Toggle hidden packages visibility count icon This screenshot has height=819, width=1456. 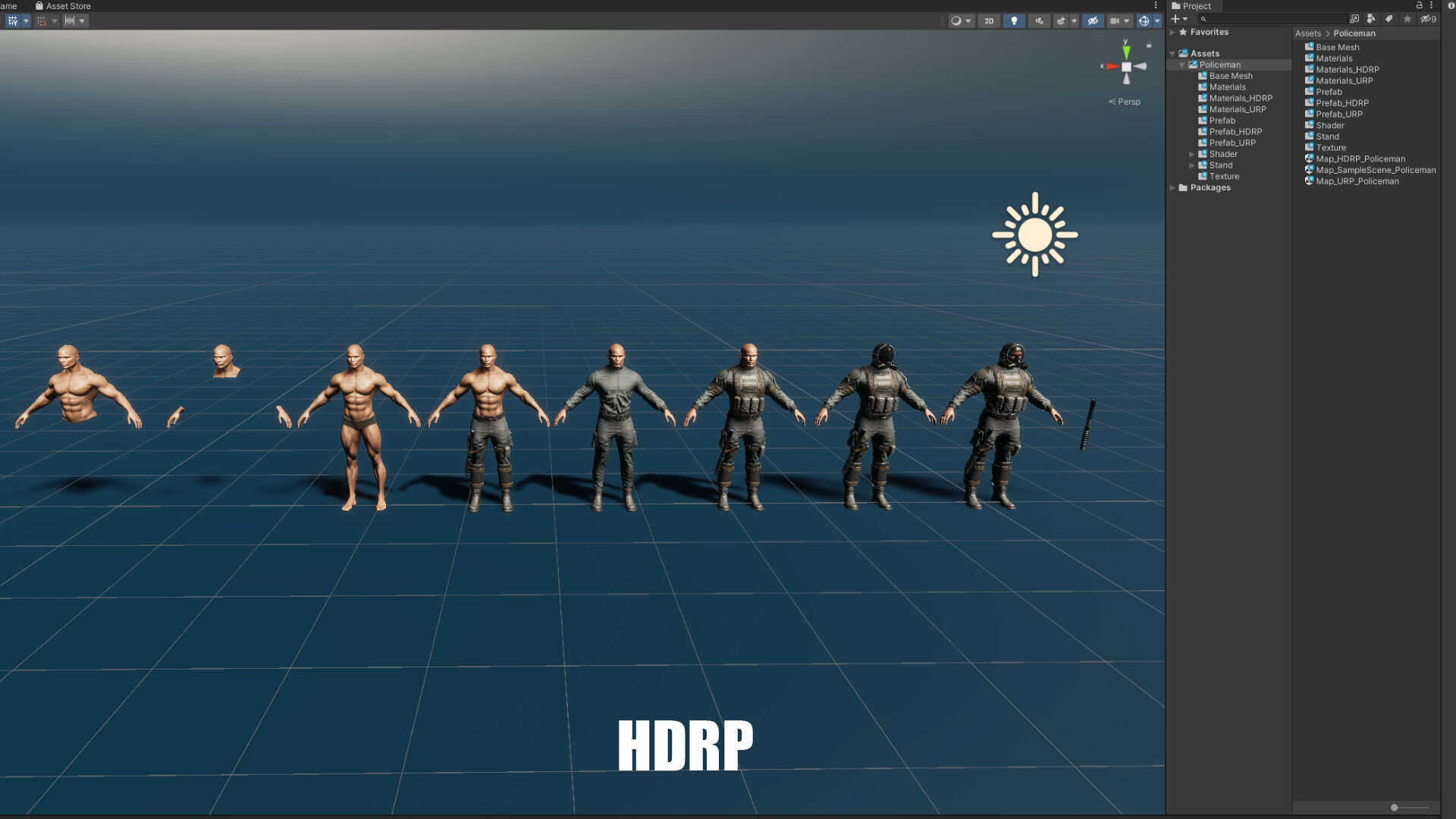[1429, 19]
